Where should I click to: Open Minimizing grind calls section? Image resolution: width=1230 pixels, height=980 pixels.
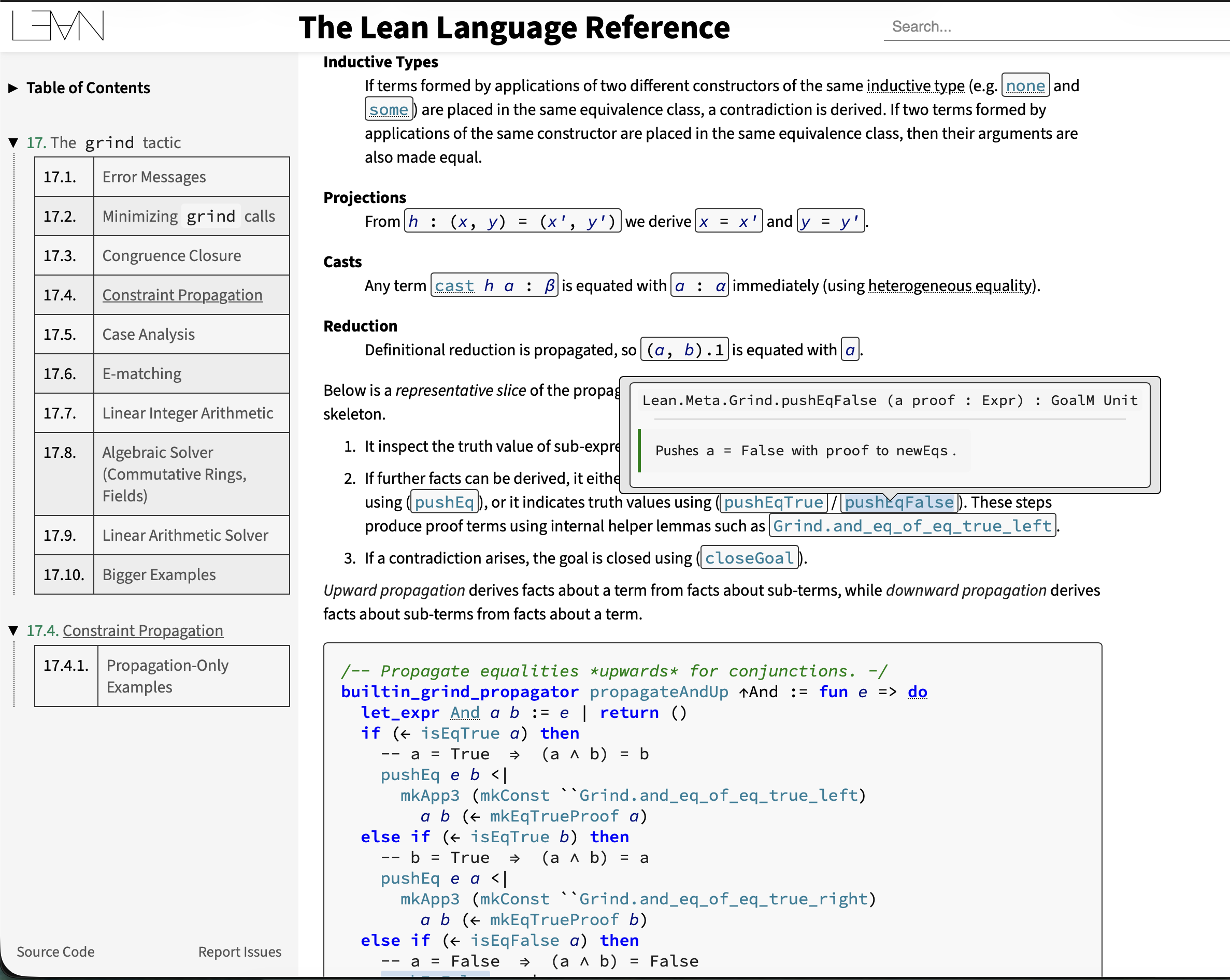(x=188, y=216)
